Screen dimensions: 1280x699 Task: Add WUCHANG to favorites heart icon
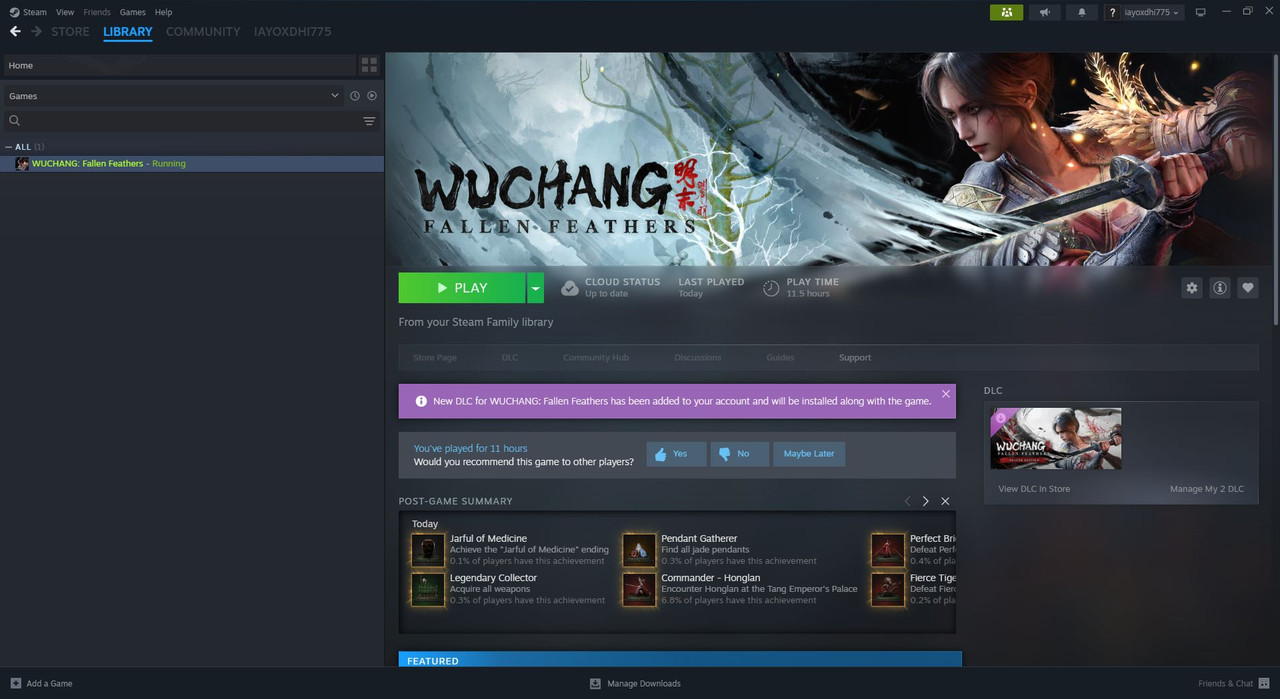tap(1248, 288)
